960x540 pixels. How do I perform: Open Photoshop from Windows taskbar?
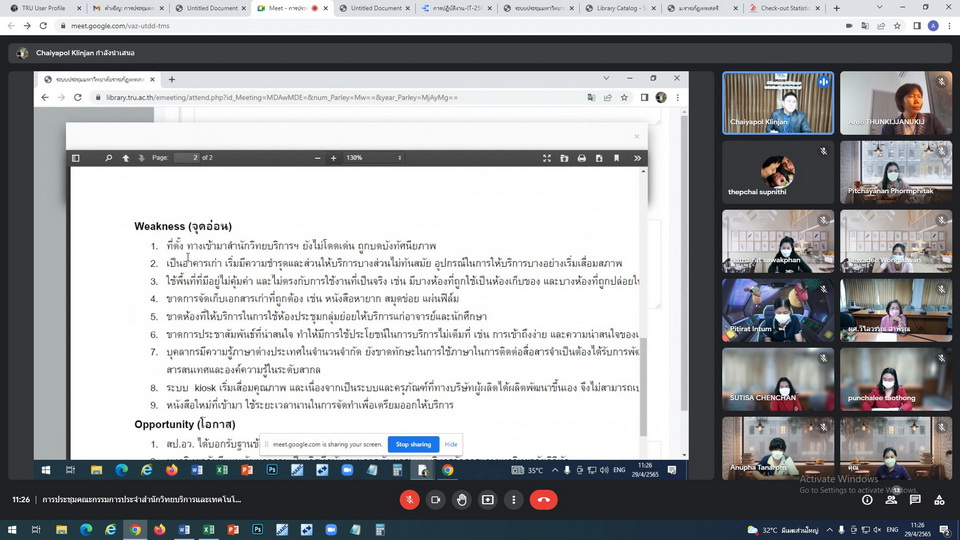pyautogui.click(x=258, y=530)
